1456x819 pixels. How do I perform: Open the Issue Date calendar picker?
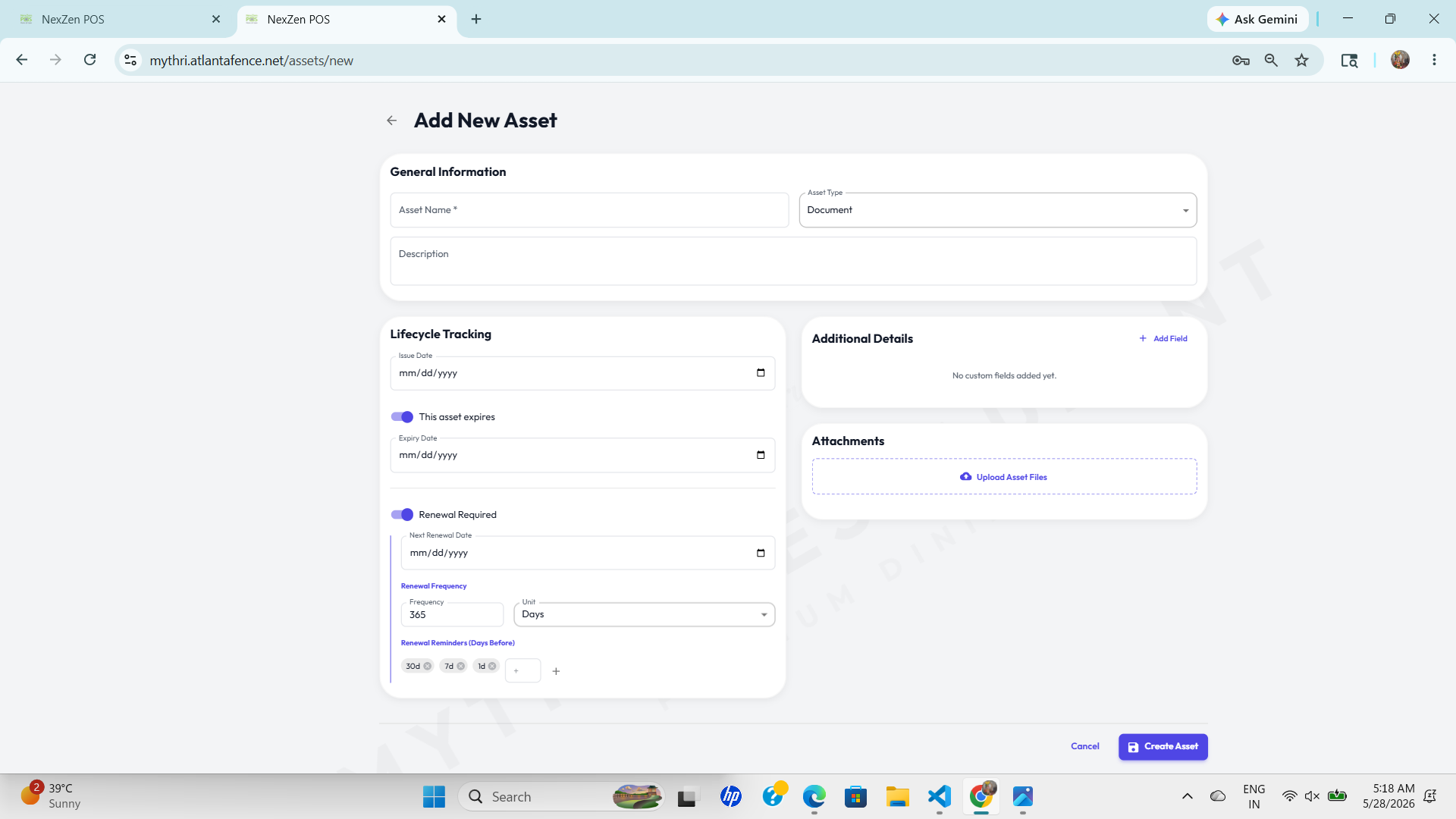tap(761, 373)
